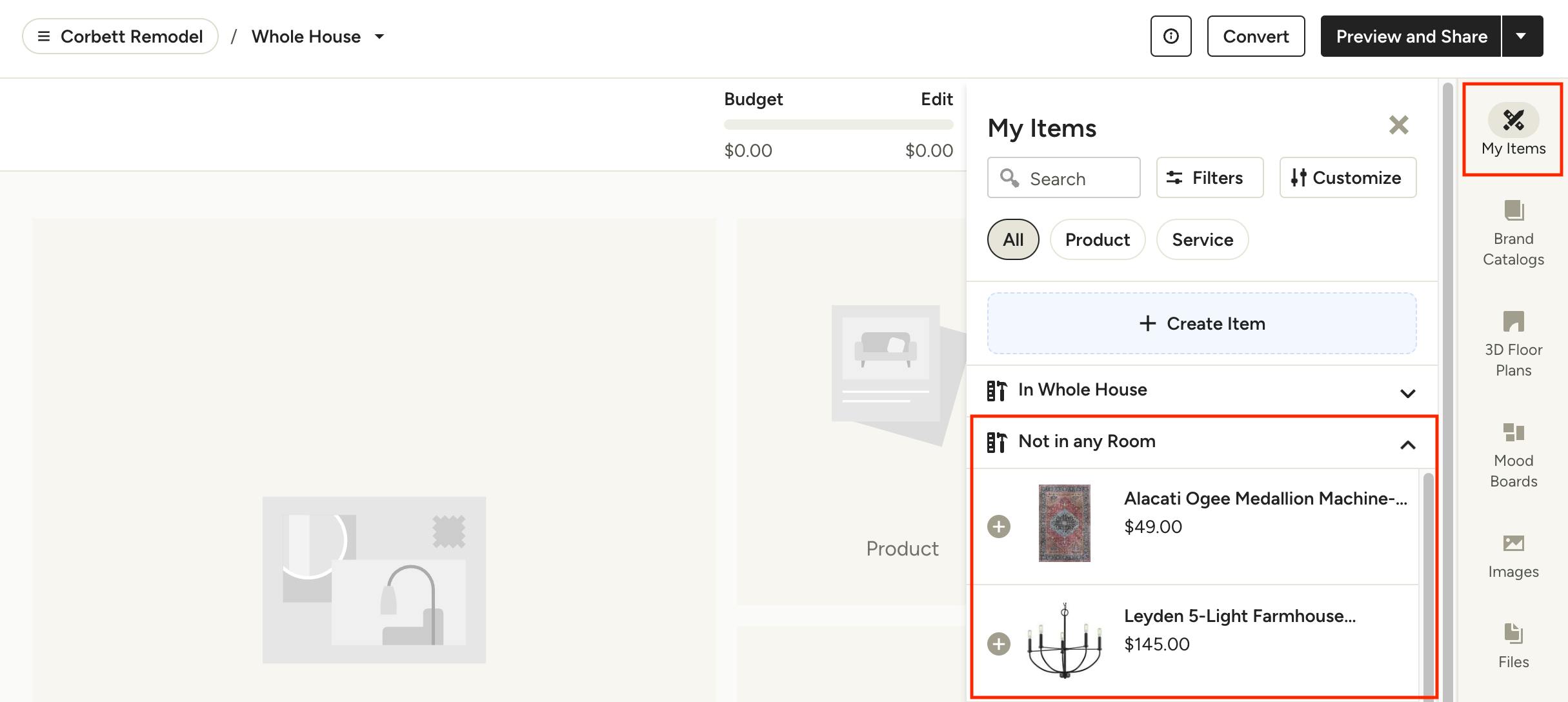Select the Service filter tab
This screenshot has width=1568, height=702.
(x=1202, y=239)
